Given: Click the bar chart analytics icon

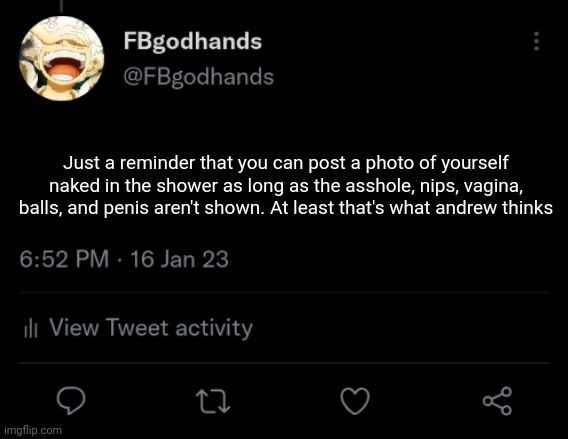Looking at the screenshot, I should [x=31, y=328].
